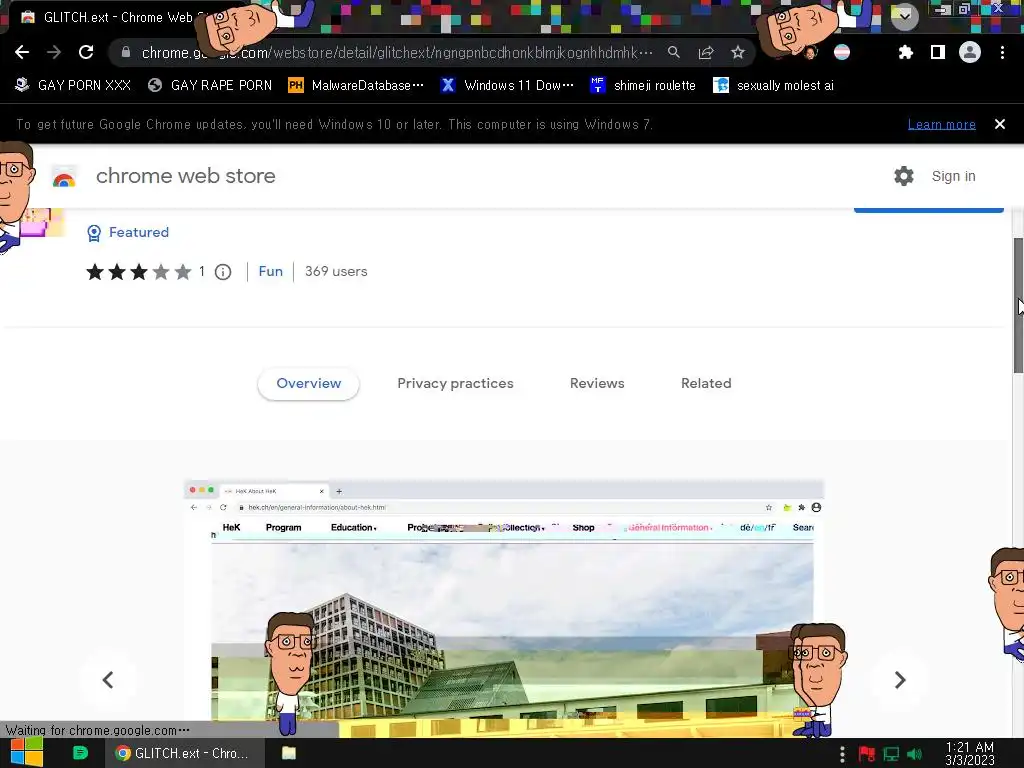Expand the tab search dropdown

point(904,16)
